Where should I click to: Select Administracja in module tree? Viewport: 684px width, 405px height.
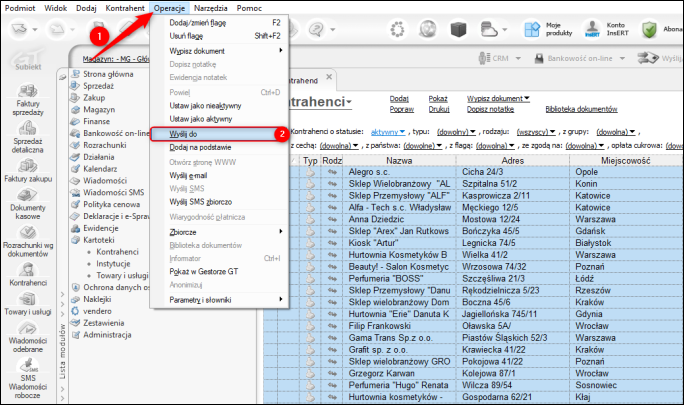107,335
